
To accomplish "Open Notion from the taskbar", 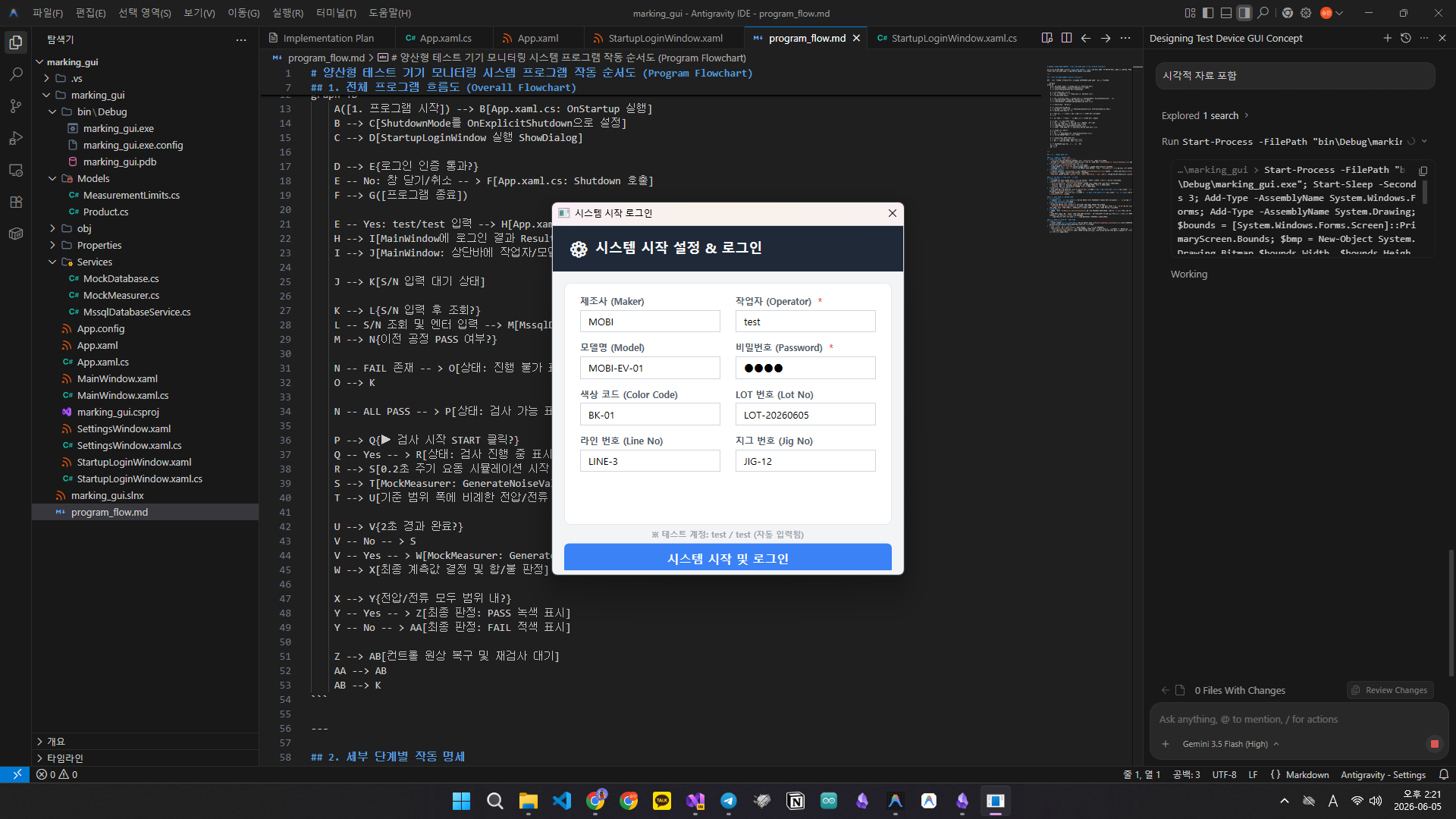I will click(795, 801).
